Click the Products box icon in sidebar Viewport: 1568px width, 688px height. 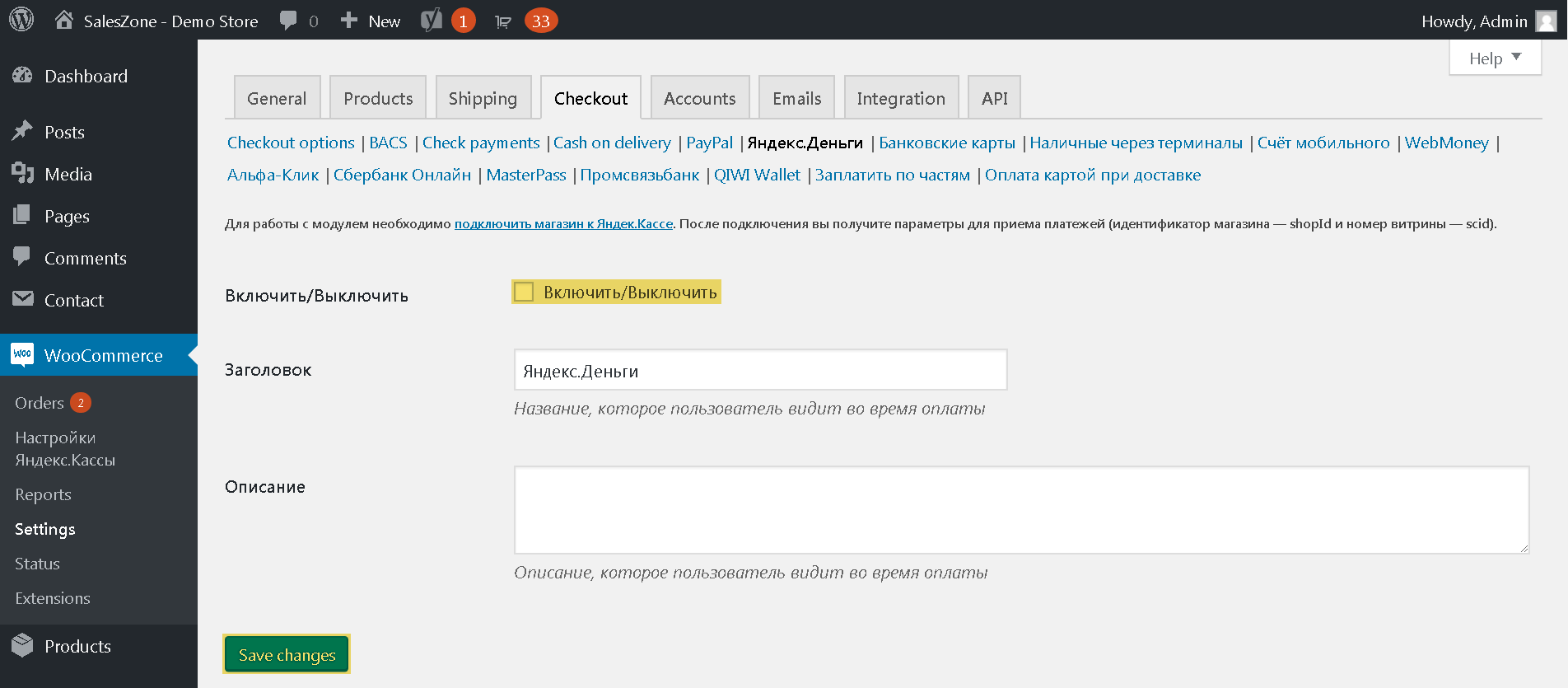click(x=23, y=645)
